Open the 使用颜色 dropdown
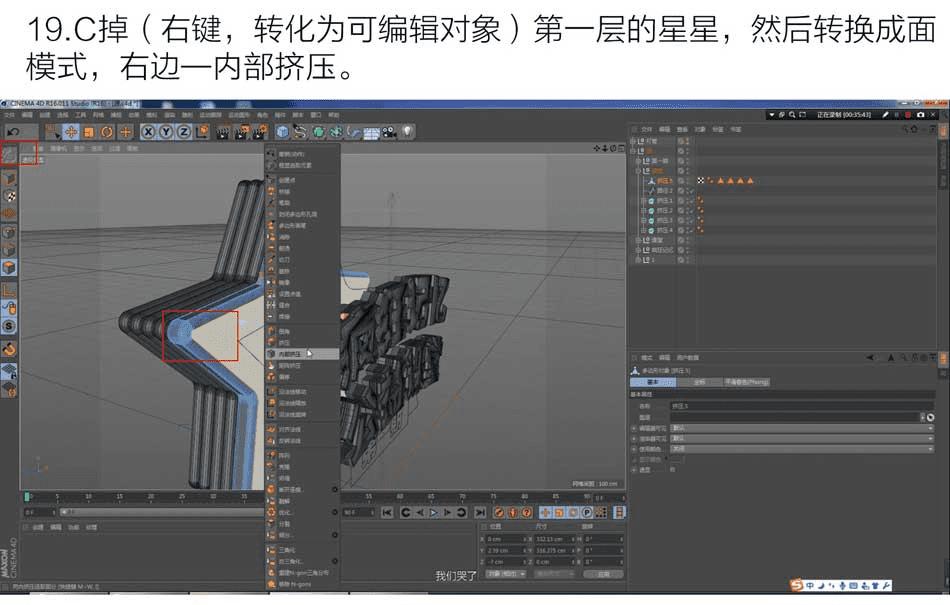This screenshot has height=605, width=950. click(x=802, y=449)
